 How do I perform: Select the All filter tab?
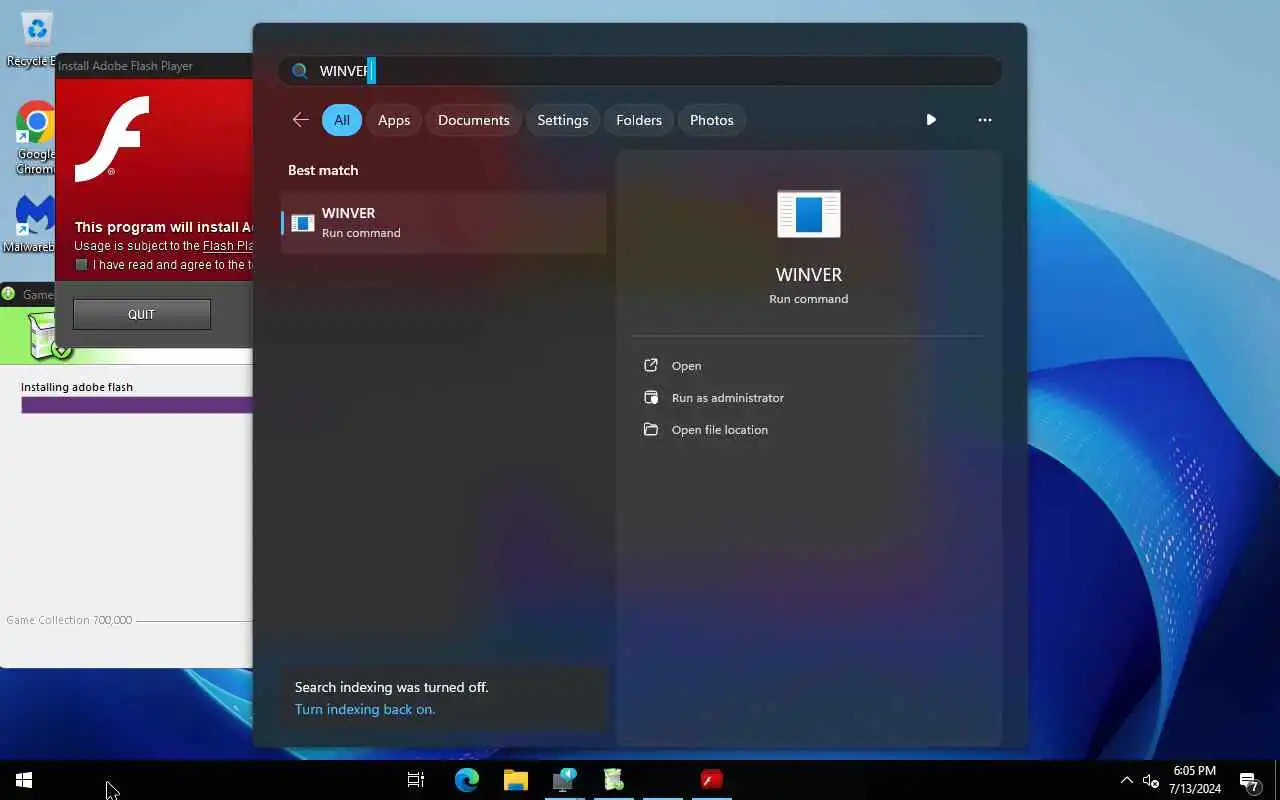point(342,120)
